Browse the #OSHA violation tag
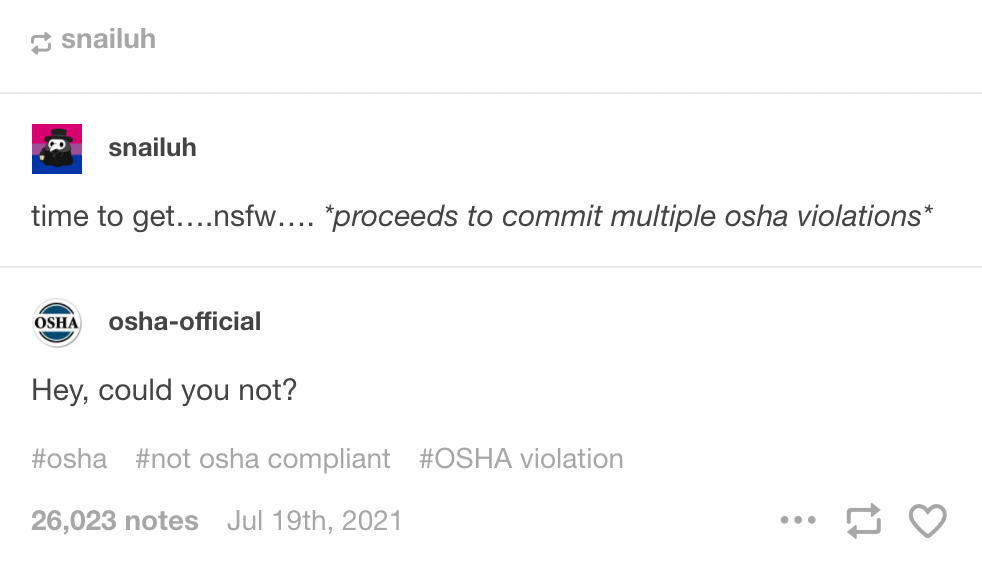The height and width of the screenshot is (576, 982). (x=521, y=459)
